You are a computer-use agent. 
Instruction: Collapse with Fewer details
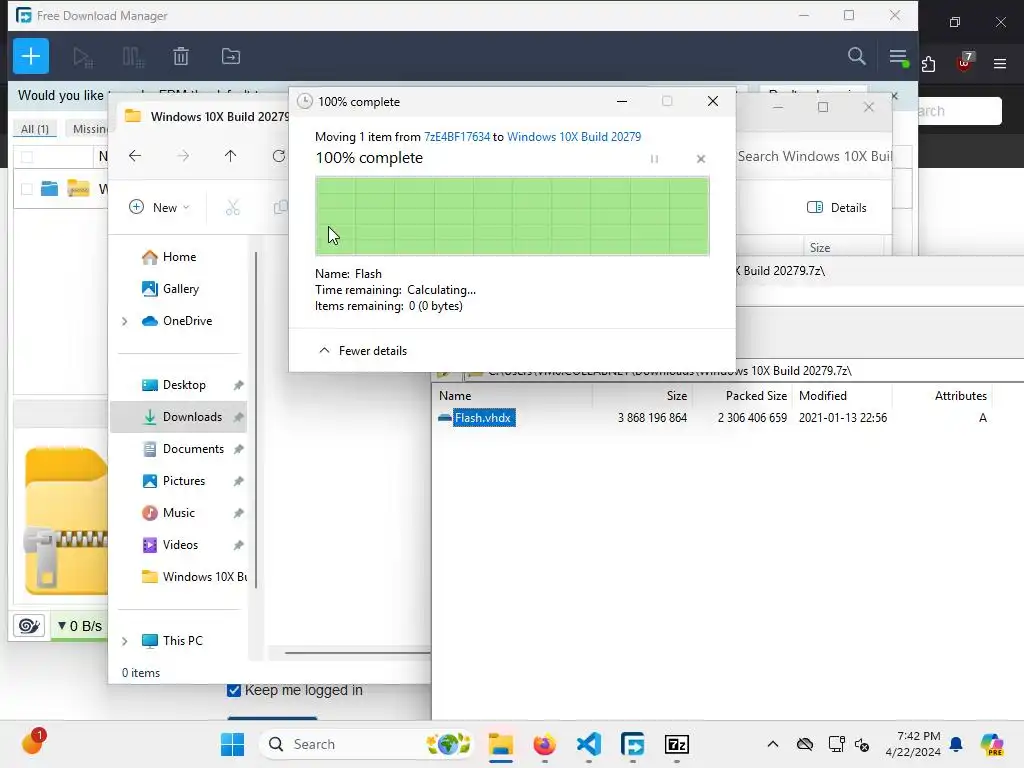pyautogui.click(x=362, y=351)
